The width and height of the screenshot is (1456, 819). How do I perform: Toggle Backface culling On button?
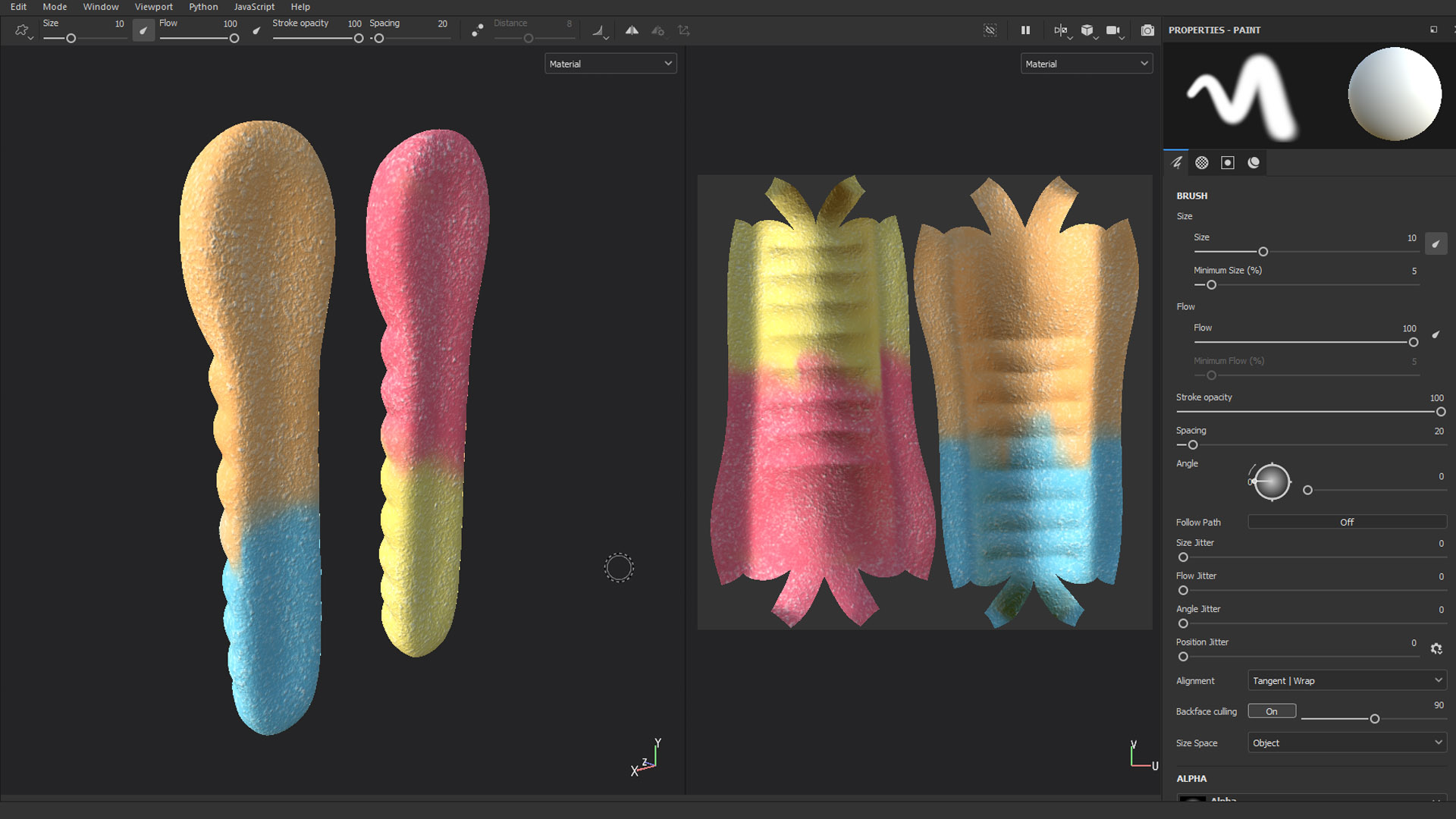click(1272, 711)
